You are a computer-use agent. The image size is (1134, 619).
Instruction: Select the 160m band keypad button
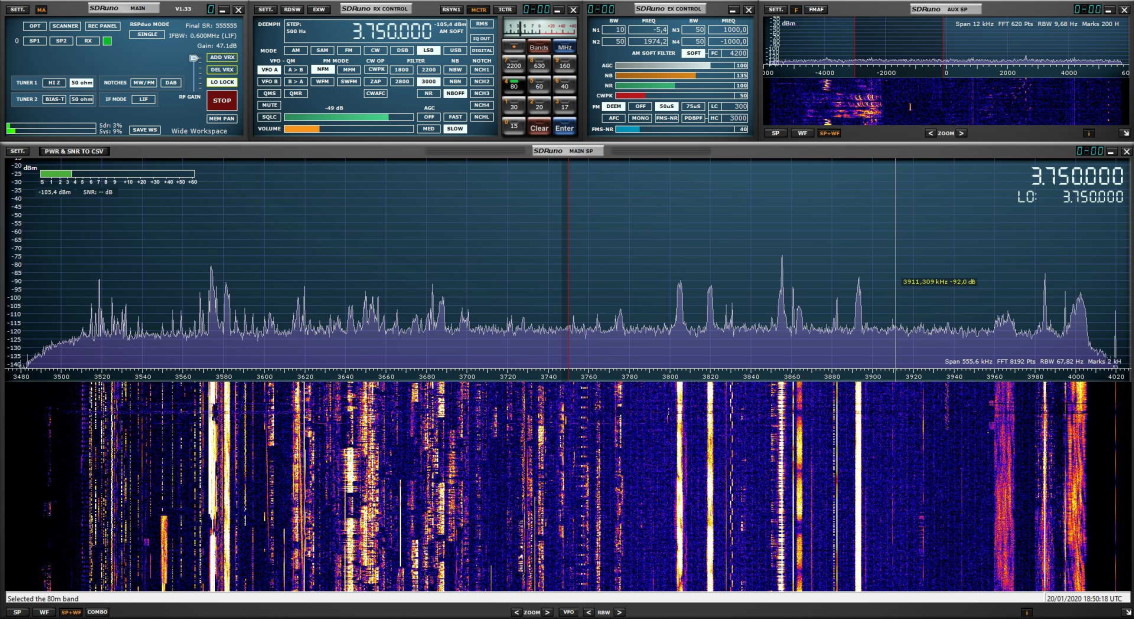point(564,65)
